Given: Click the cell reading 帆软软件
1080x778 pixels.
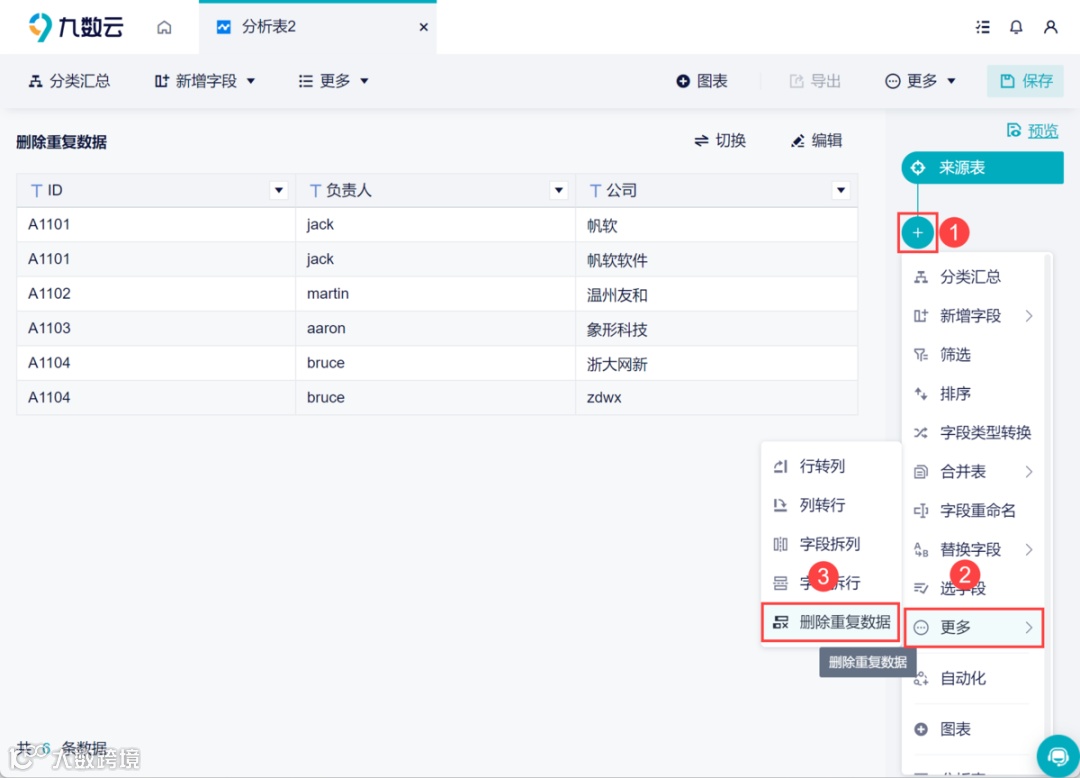Looking at the screenshot, I should [716, 260].
